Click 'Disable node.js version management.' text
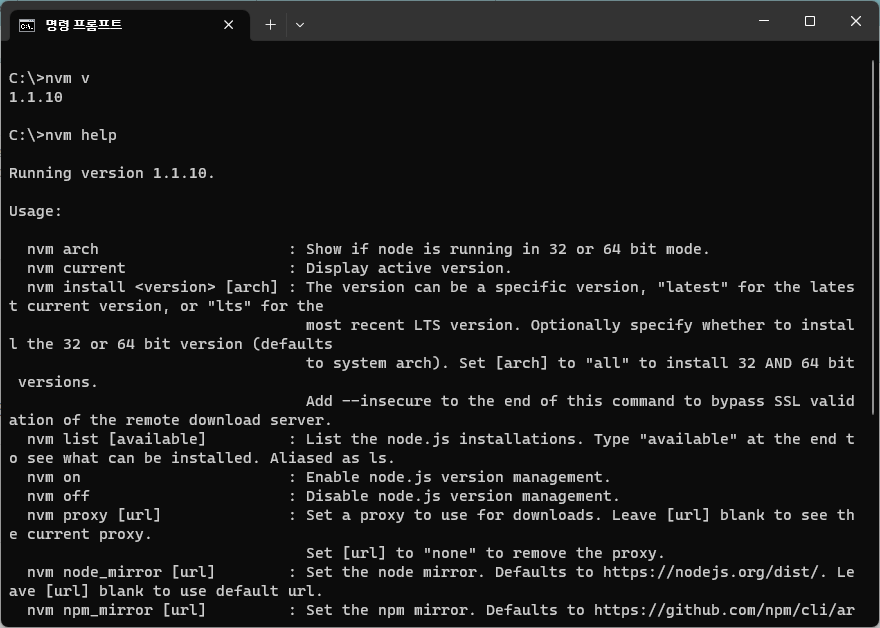880x628 pixels. (x=462, y=497)
